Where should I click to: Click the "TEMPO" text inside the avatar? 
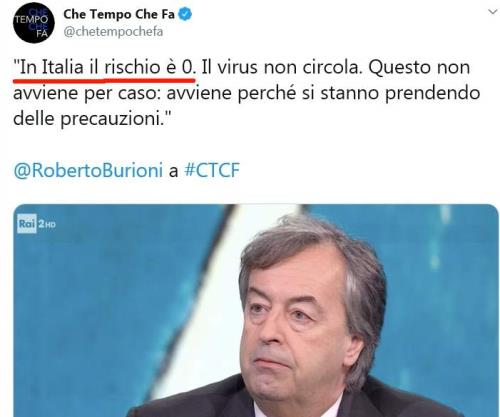point(32,19)
